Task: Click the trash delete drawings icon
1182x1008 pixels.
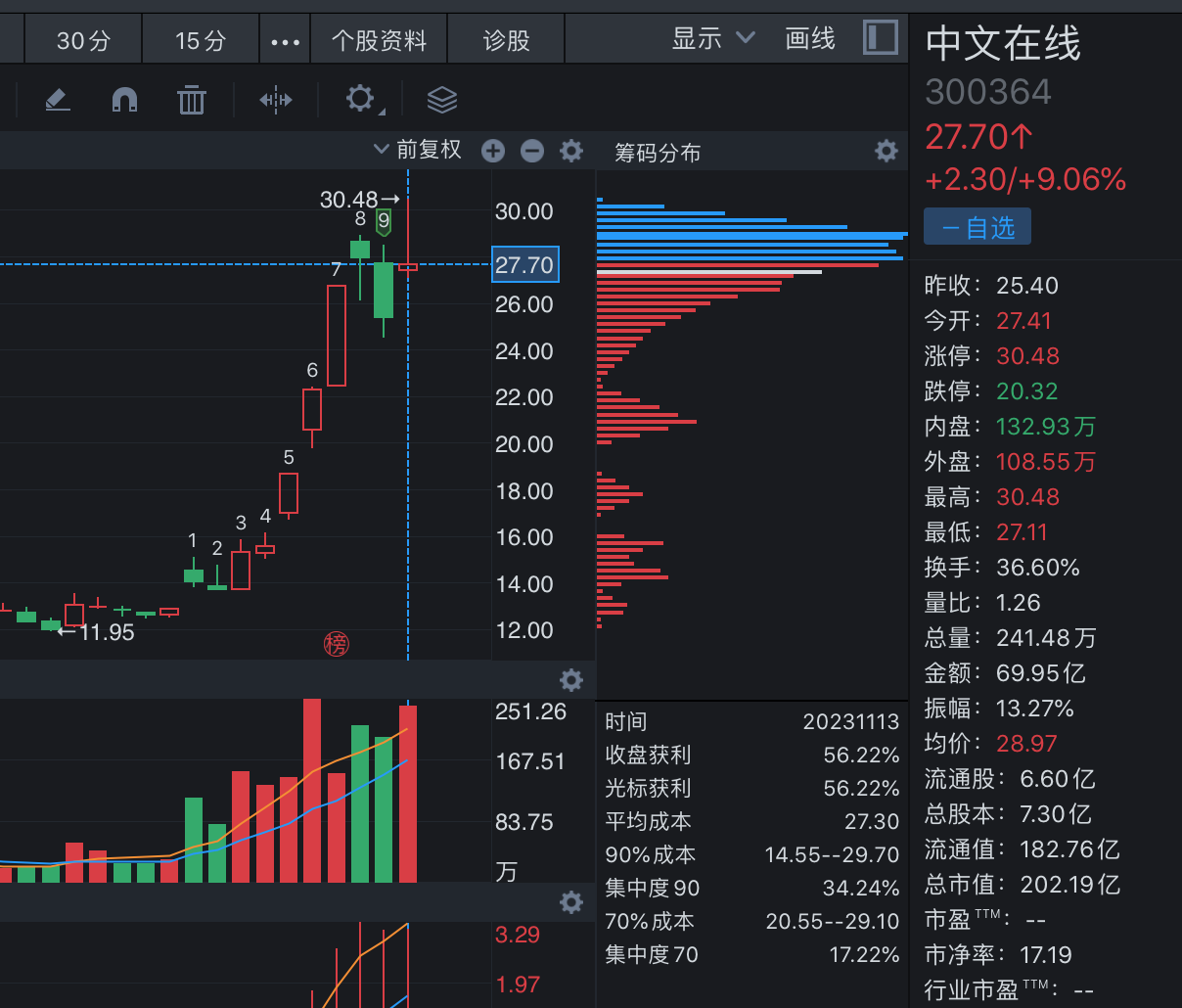Action: [192, 100]
